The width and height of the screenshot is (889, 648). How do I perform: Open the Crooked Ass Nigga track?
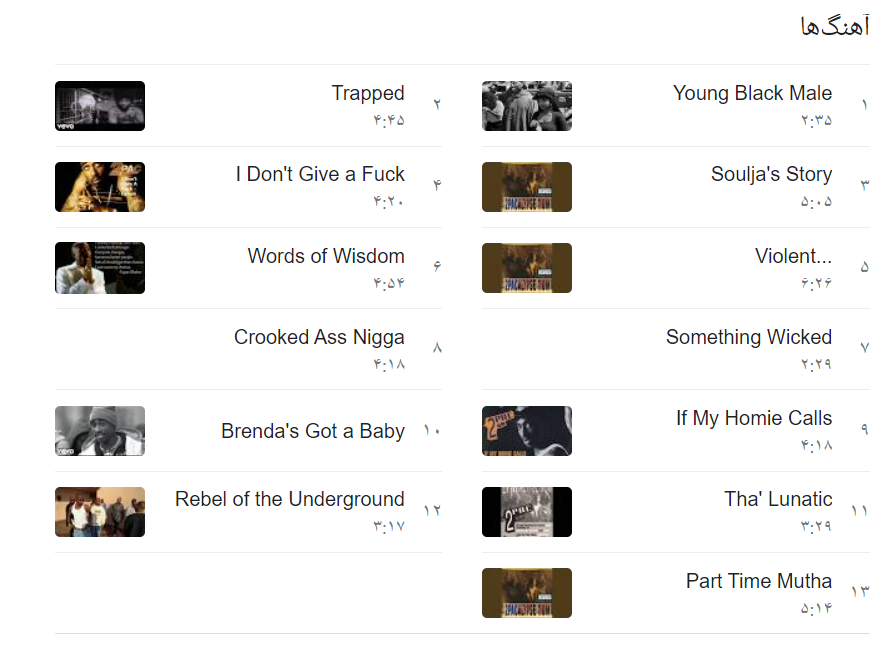pos(319,337)
